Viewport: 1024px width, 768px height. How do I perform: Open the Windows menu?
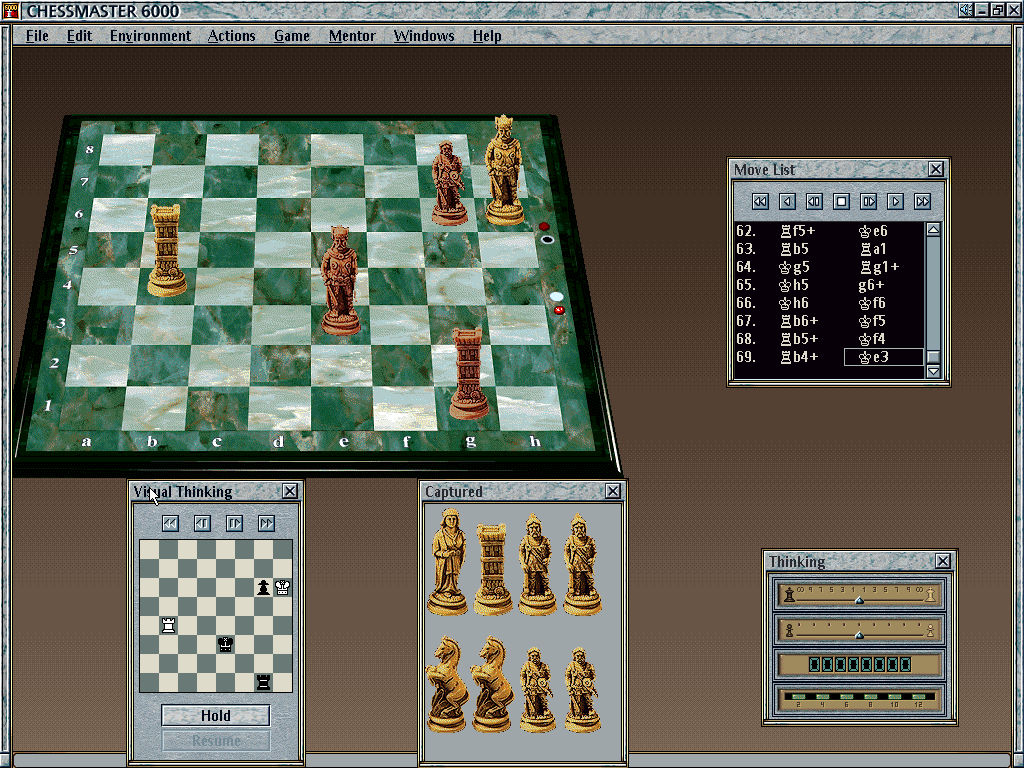tap(423, 36)
